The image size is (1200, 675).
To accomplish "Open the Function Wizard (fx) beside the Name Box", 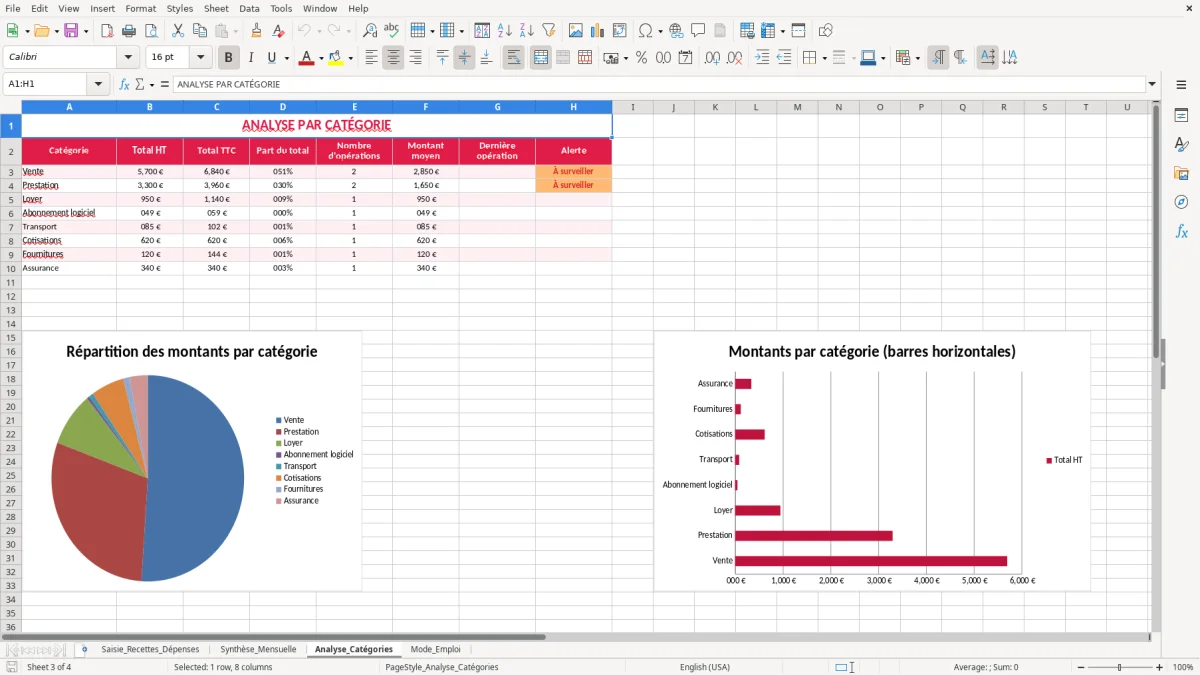I will (125, 85).
